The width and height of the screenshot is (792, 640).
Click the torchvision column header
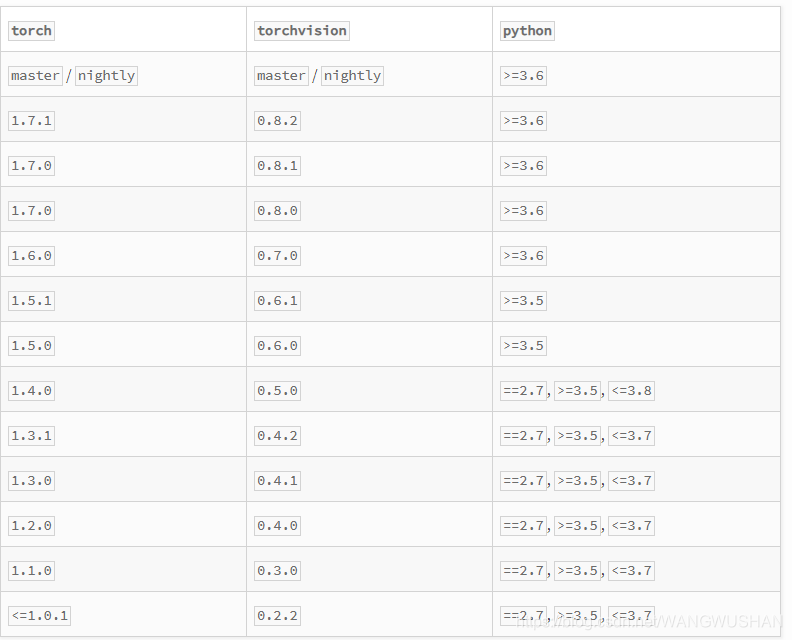coord(302,31)
